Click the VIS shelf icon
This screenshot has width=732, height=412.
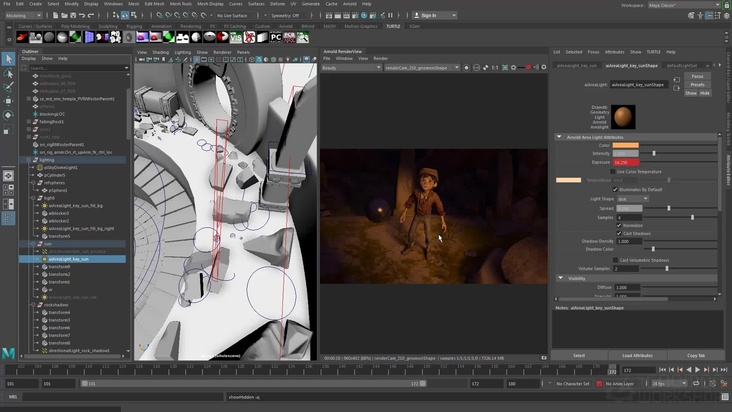point(236,37)
